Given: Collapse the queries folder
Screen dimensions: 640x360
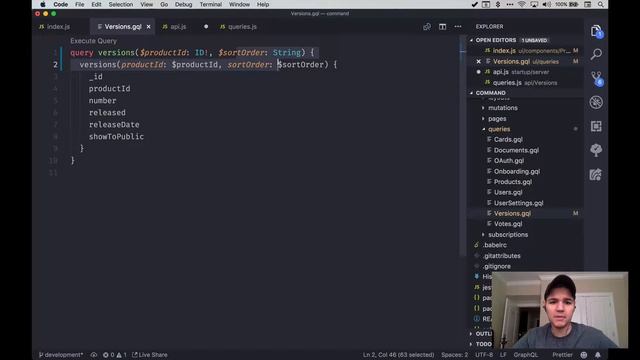Looking at the screenshot, I should click(x=483, y=129).
